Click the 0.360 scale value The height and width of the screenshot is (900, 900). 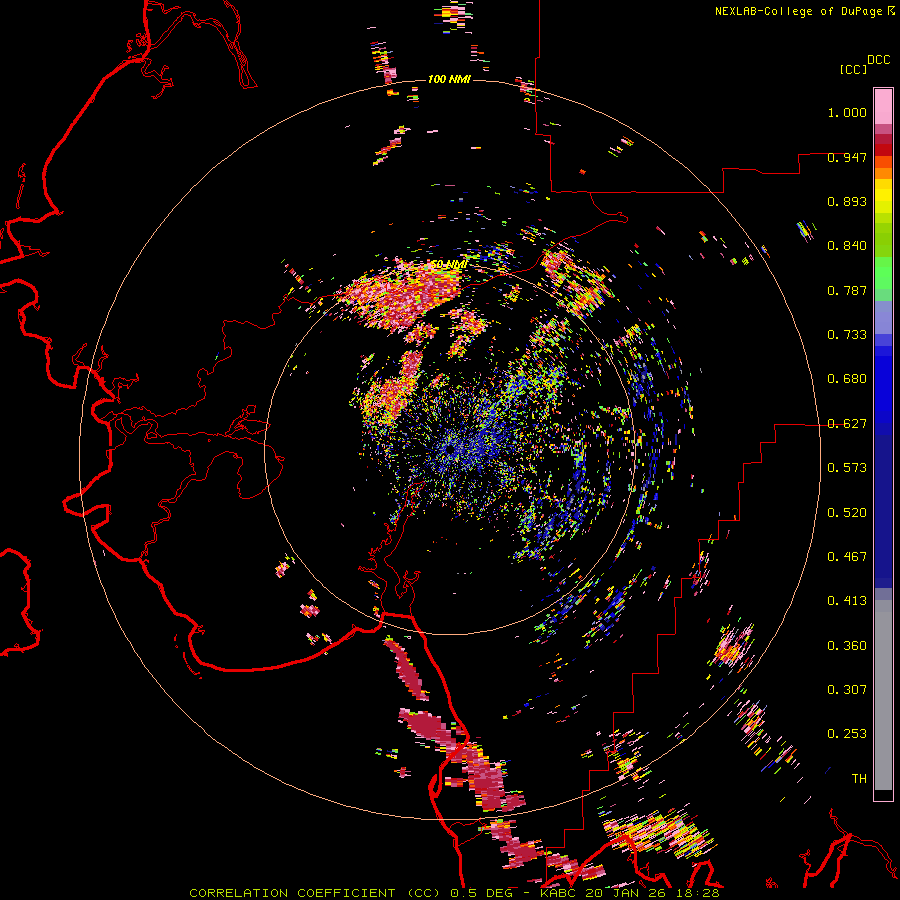(x=847, y=646)
